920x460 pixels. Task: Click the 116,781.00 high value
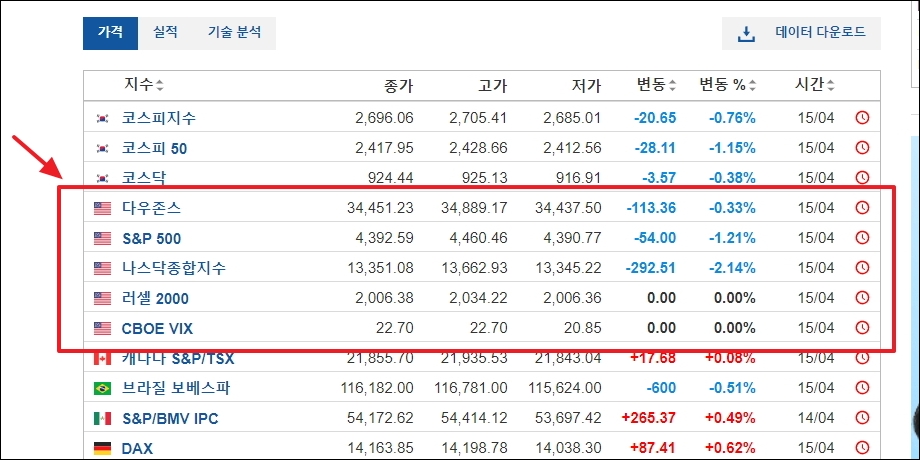[471, 388]
